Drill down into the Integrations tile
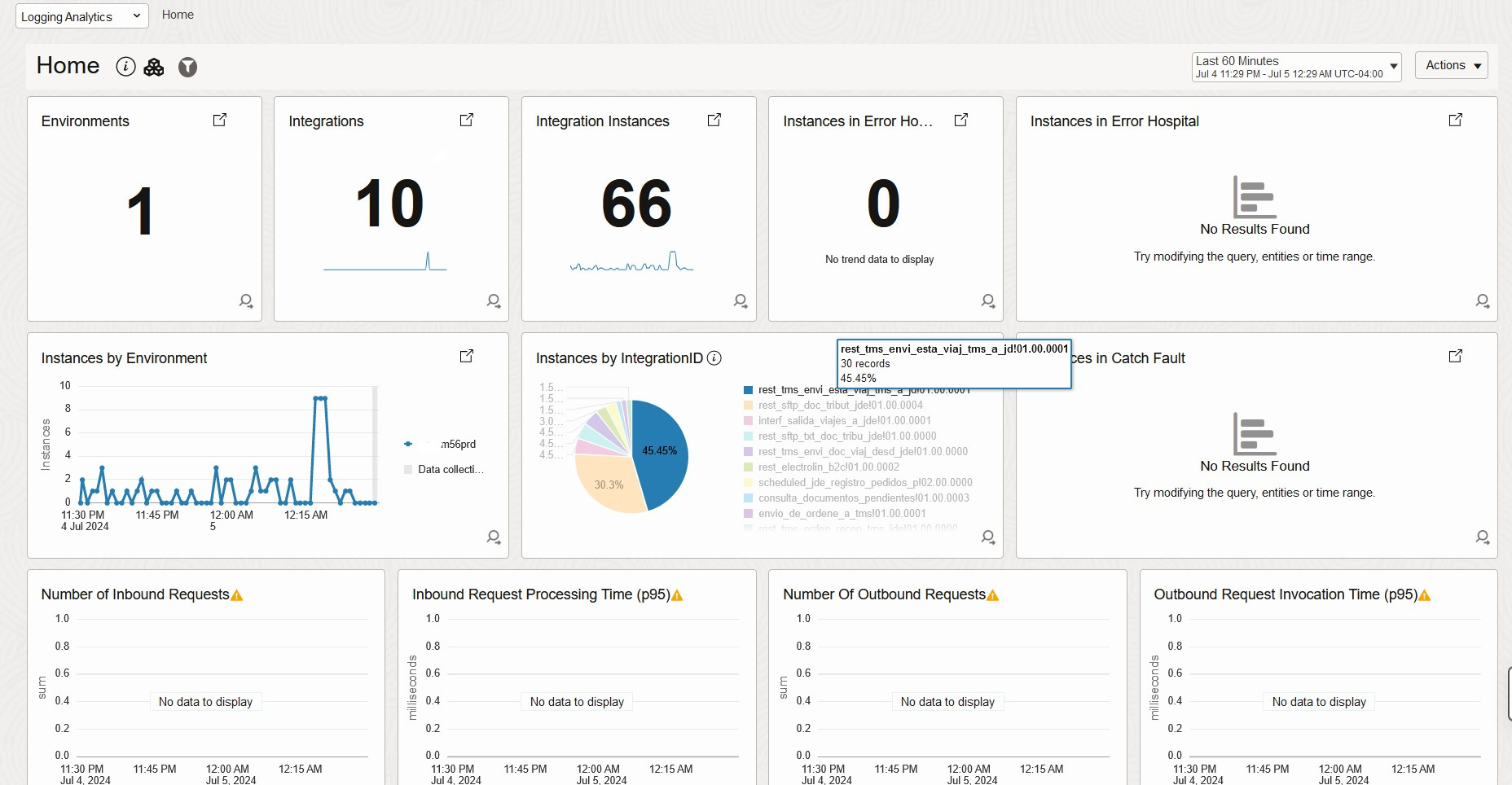Screen dimensions: 1512x785 click(x=494, y=301)
